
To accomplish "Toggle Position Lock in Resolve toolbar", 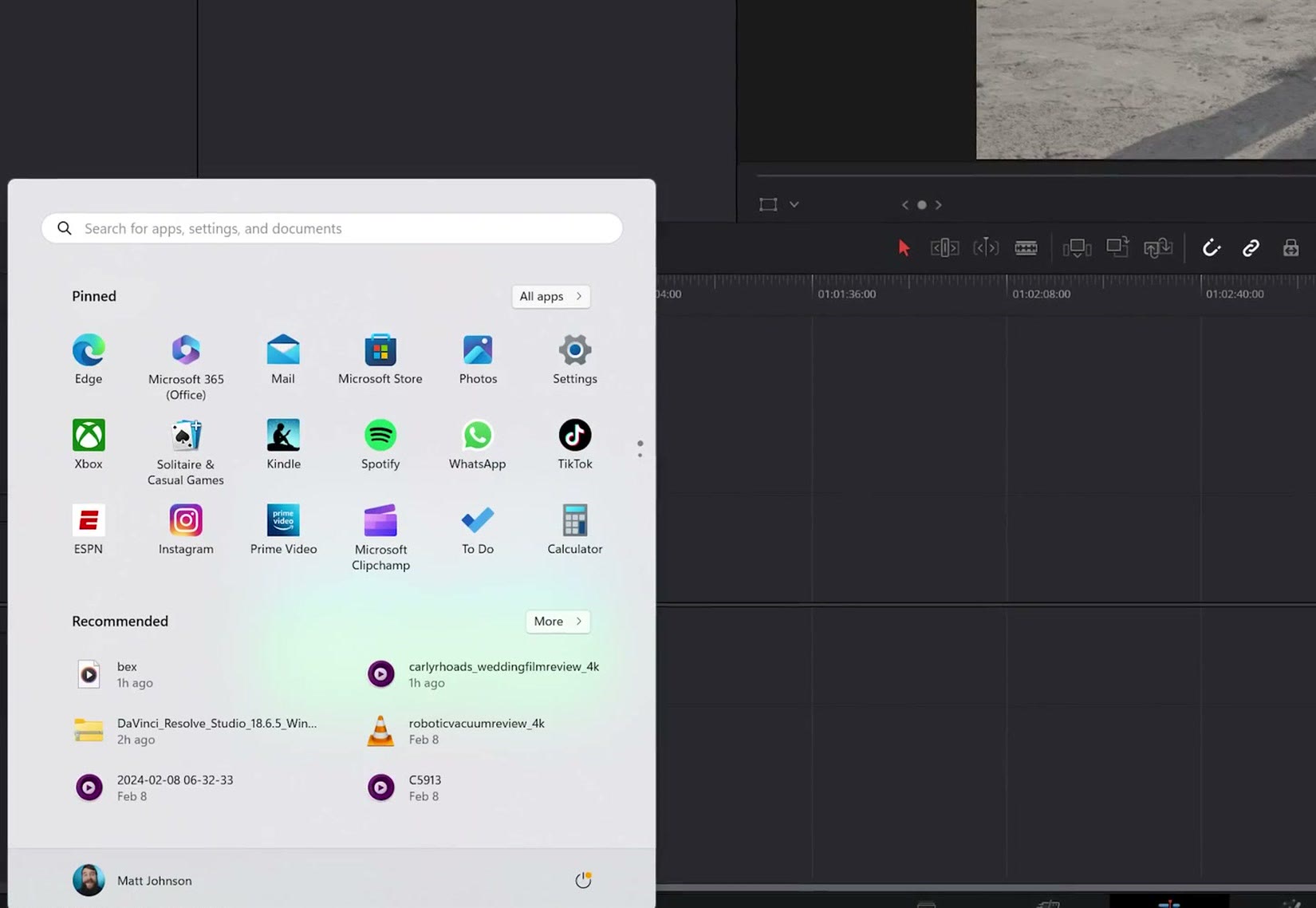I will 1290,248.
